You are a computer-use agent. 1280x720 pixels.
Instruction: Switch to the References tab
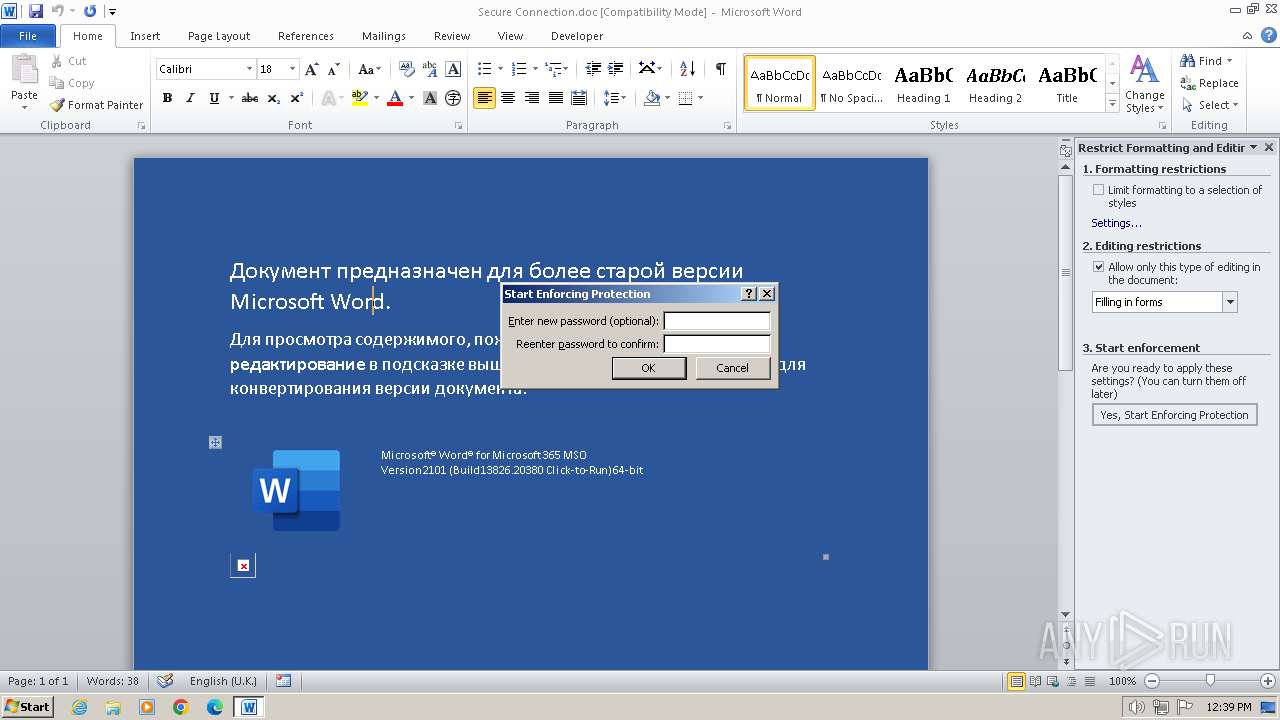(306, 36)
